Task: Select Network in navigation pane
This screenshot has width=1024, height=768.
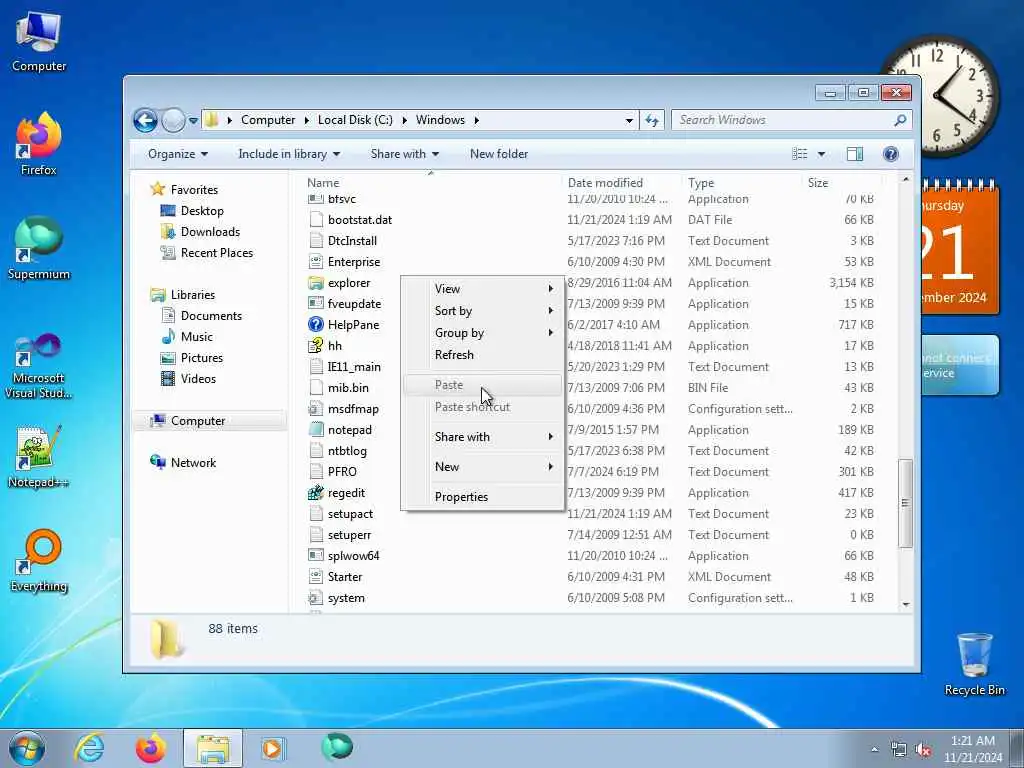Action: pyautogui.click(x=193, y=463)
